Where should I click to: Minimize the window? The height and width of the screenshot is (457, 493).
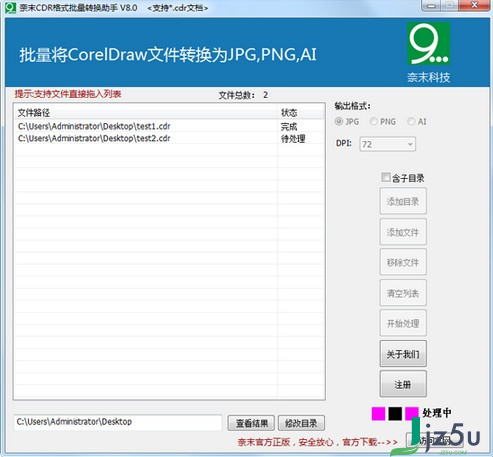click(x=431, y=6)
